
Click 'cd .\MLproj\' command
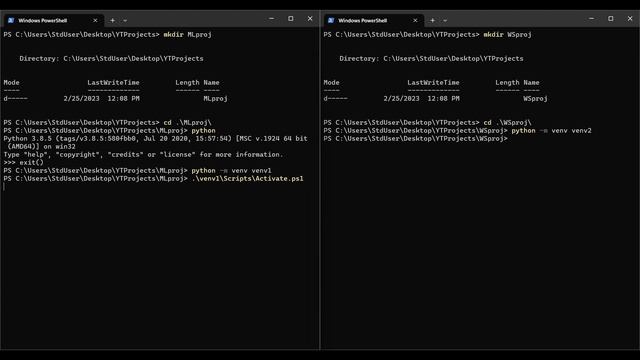coord(187,122)
